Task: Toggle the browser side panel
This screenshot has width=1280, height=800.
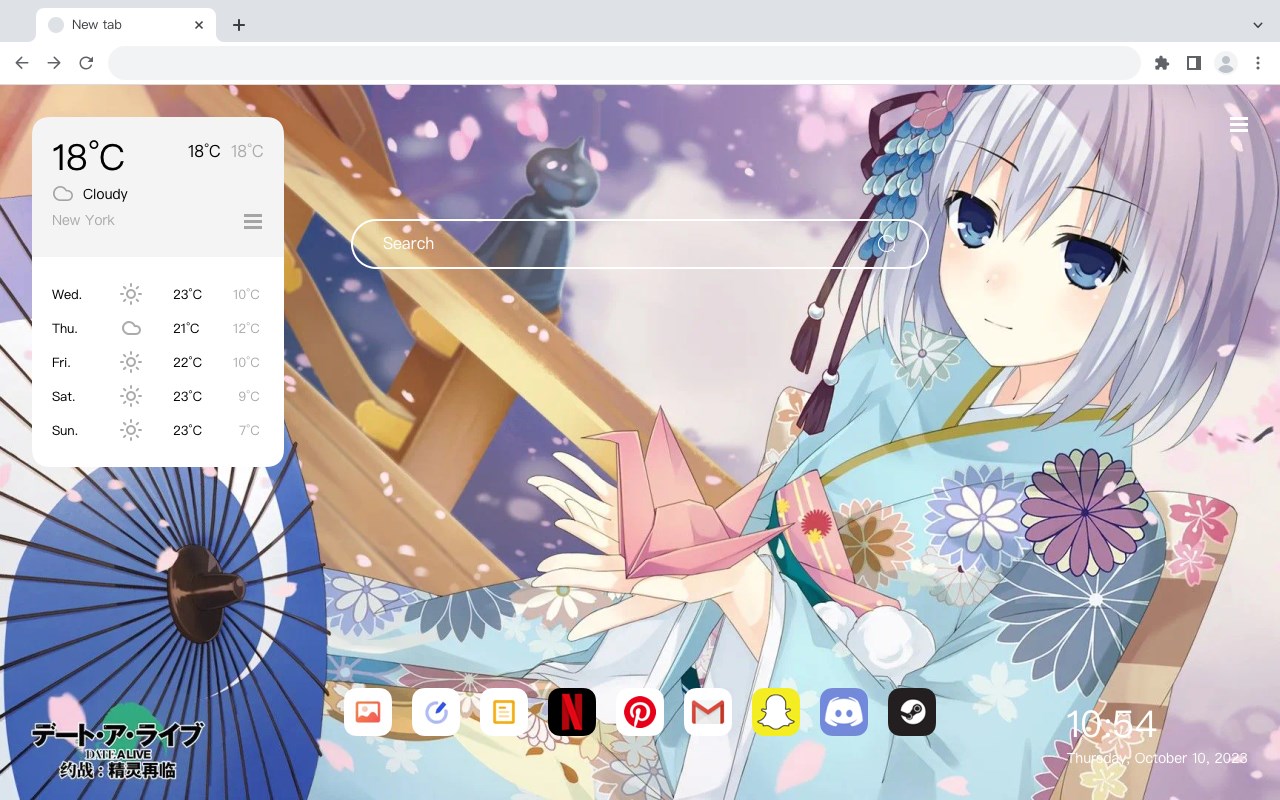Action: coord(1193,63)
